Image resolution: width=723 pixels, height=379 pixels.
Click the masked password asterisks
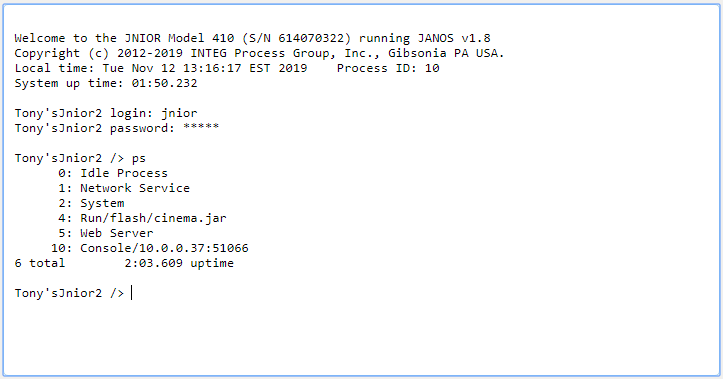[x=201, y=126]
